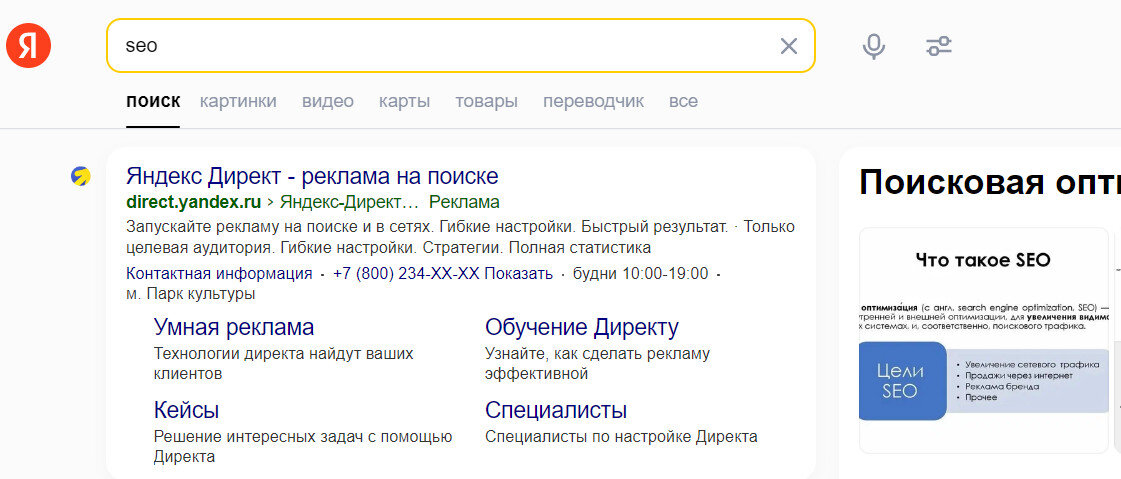Screen dimensions: 1121x479
Task: Click the Yandex Direct favicon
Action: coord(81,176)
